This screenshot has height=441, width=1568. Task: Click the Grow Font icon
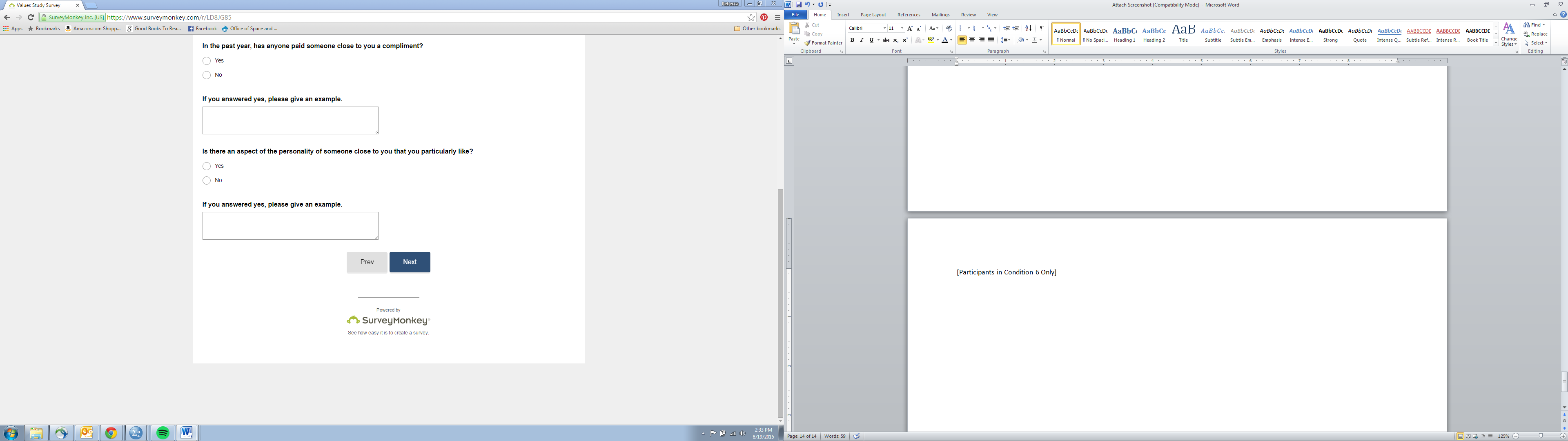[909, 29]
